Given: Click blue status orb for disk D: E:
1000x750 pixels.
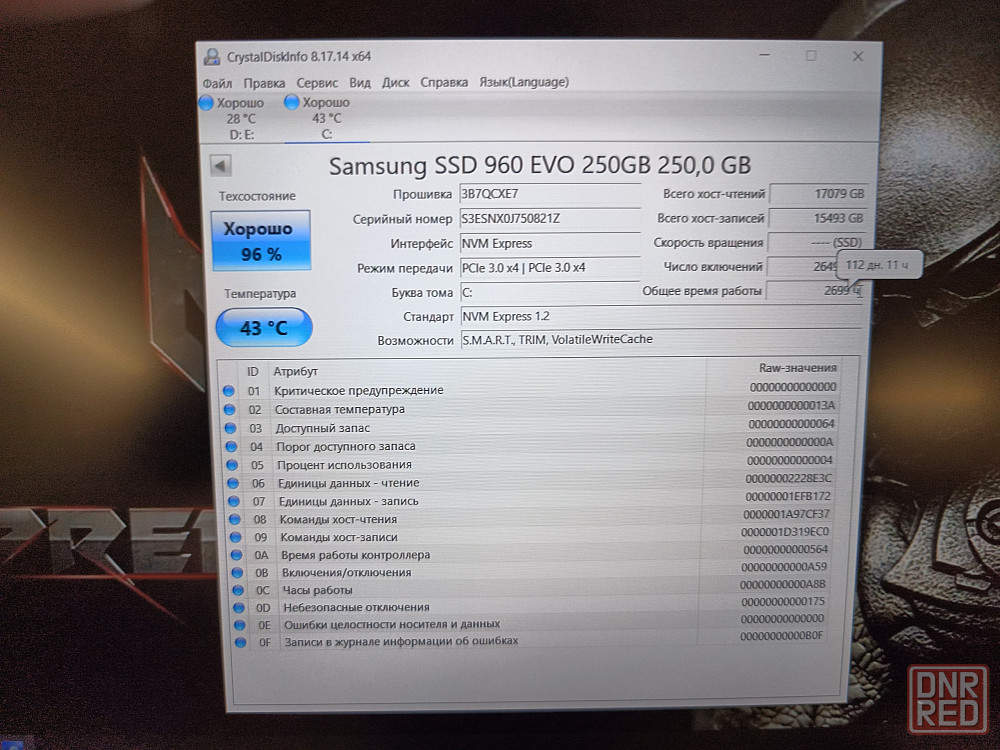Looking at the screenshot, I should point(207,103).
